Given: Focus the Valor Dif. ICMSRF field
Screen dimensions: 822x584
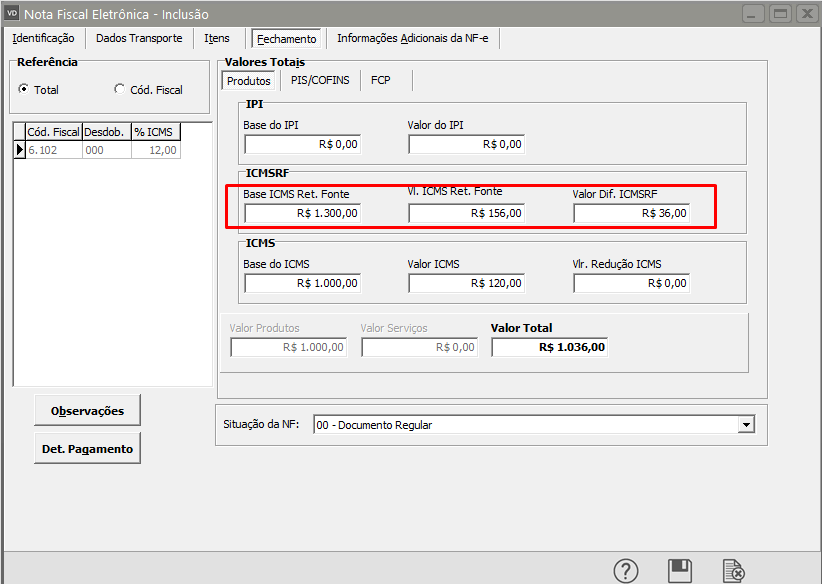Looking at the screenshot, I should coord(631,213).
